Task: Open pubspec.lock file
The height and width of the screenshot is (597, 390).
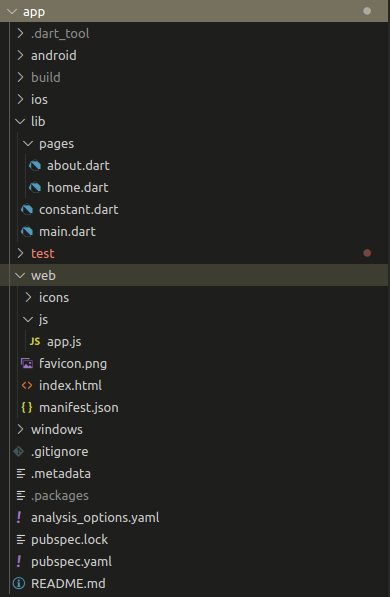Action: pos(195,540)
